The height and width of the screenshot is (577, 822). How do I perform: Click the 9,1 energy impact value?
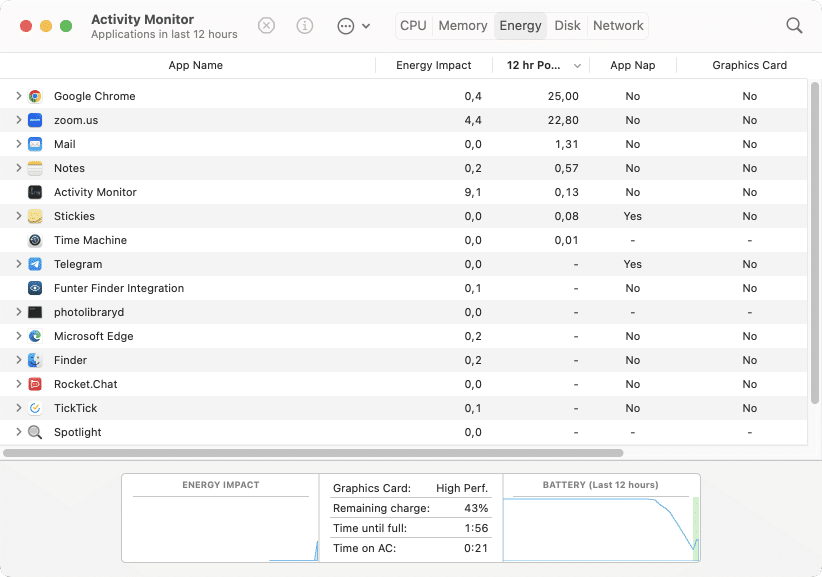point(473,192)
